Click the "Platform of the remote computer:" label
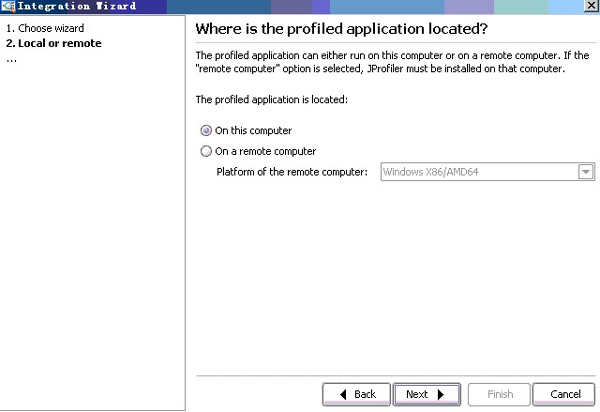This screenshot has height=412, width=600. (x=292, y=172)
